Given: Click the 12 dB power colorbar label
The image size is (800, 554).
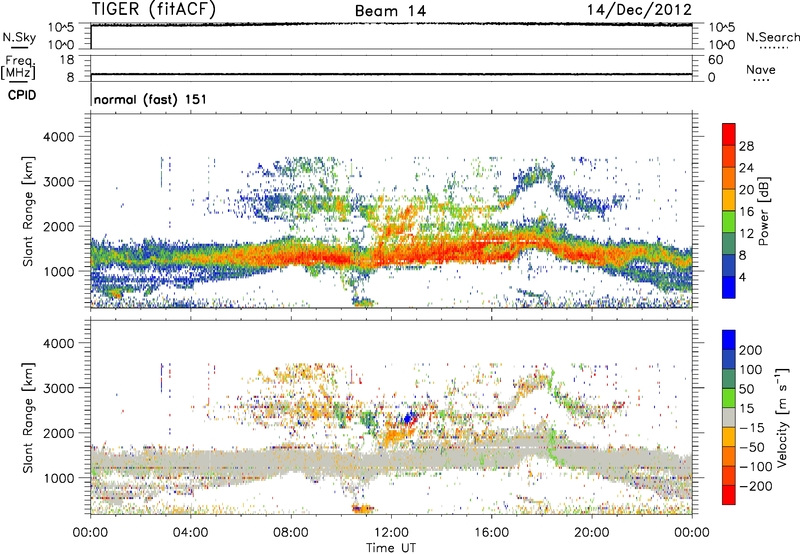Looking at the screenshot, I should click(x=746, y=234).
